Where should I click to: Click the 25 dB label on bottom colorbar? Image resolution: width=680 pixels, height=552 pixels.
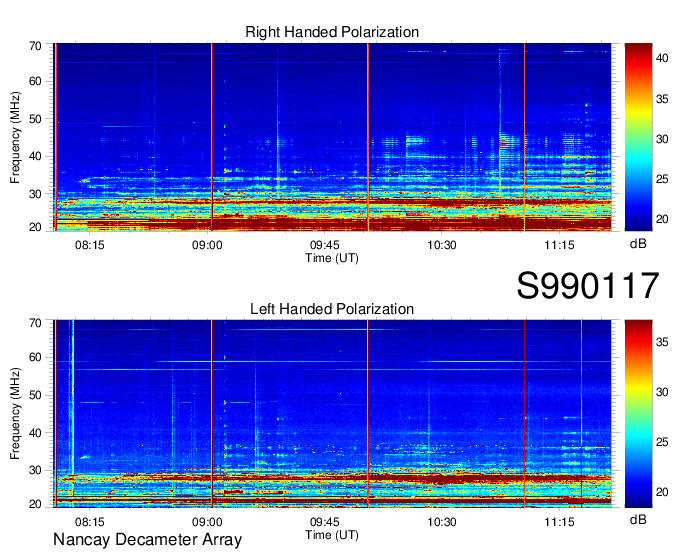[x=662, y=442]
